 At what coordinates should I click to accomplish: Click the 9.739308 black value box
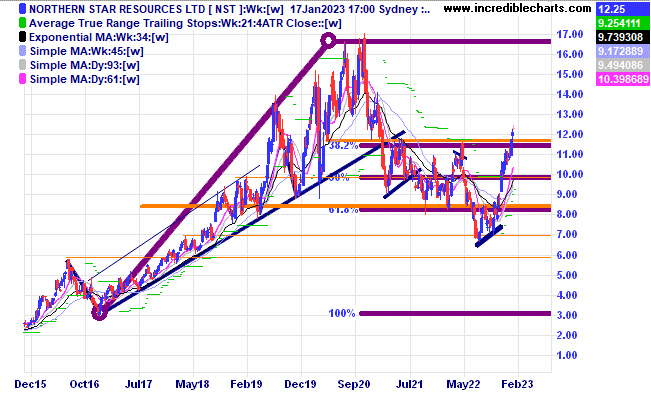tap(622, 37)
